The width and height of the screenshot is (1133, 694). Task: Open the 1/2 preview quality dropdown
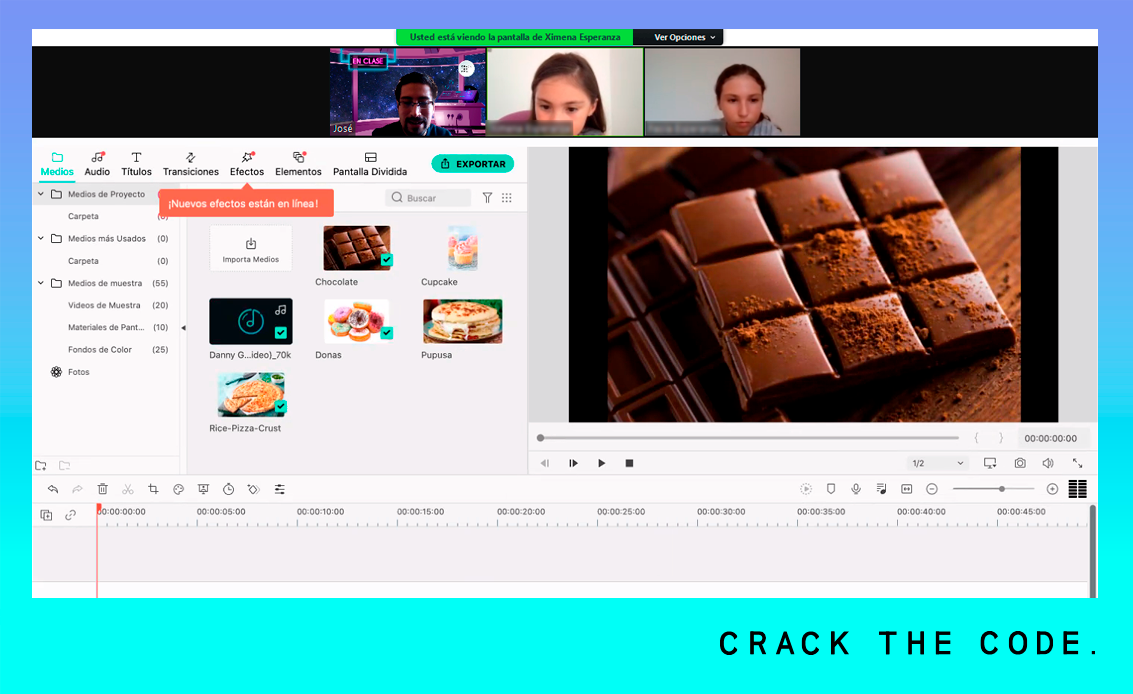click(x=937, y=463)
